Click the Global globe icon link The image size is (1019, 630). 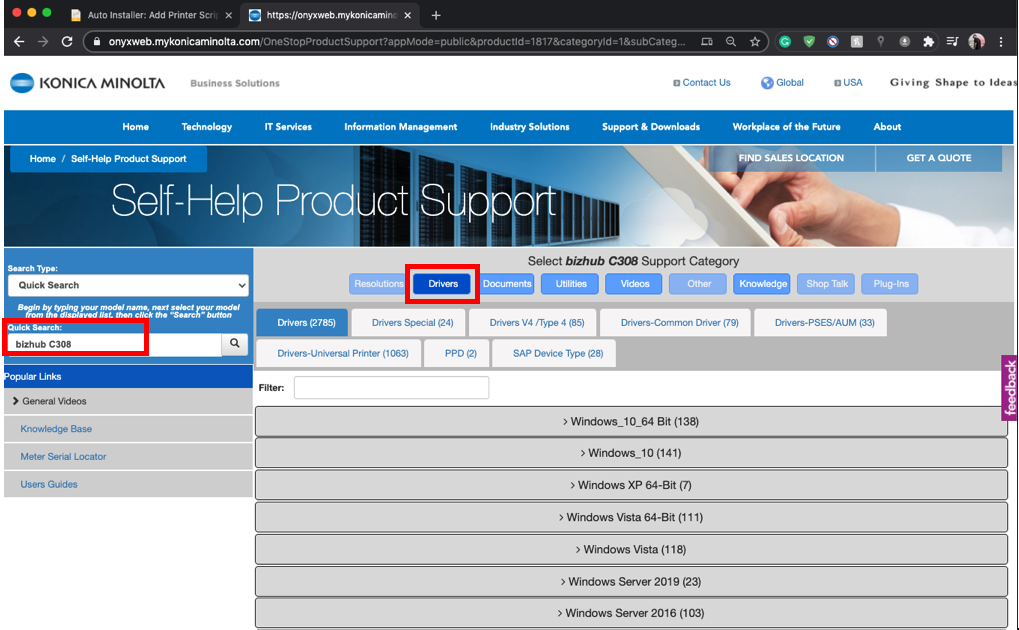pyautogui.click(x=782, y=83)
